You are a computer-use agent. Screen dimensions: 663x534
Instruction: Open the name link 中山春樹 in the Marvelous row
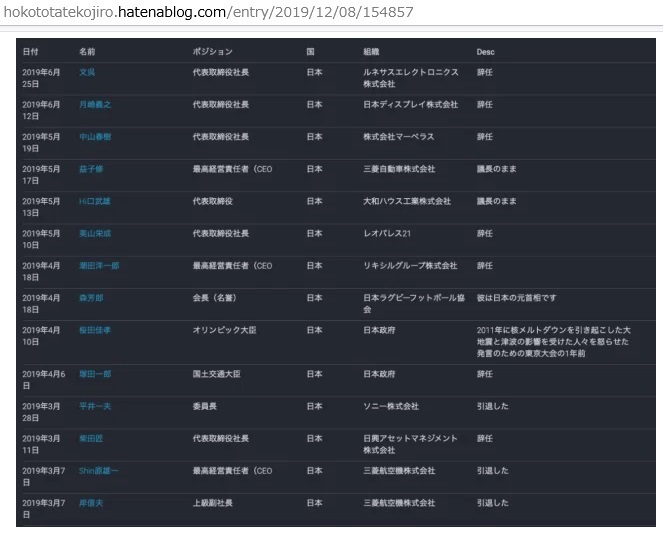pyautogui.click(x=95, y=137)
